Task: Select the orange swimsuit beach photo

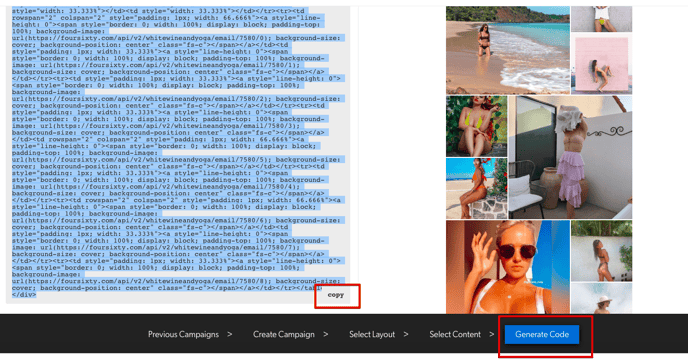Action: tap(477, 188)
